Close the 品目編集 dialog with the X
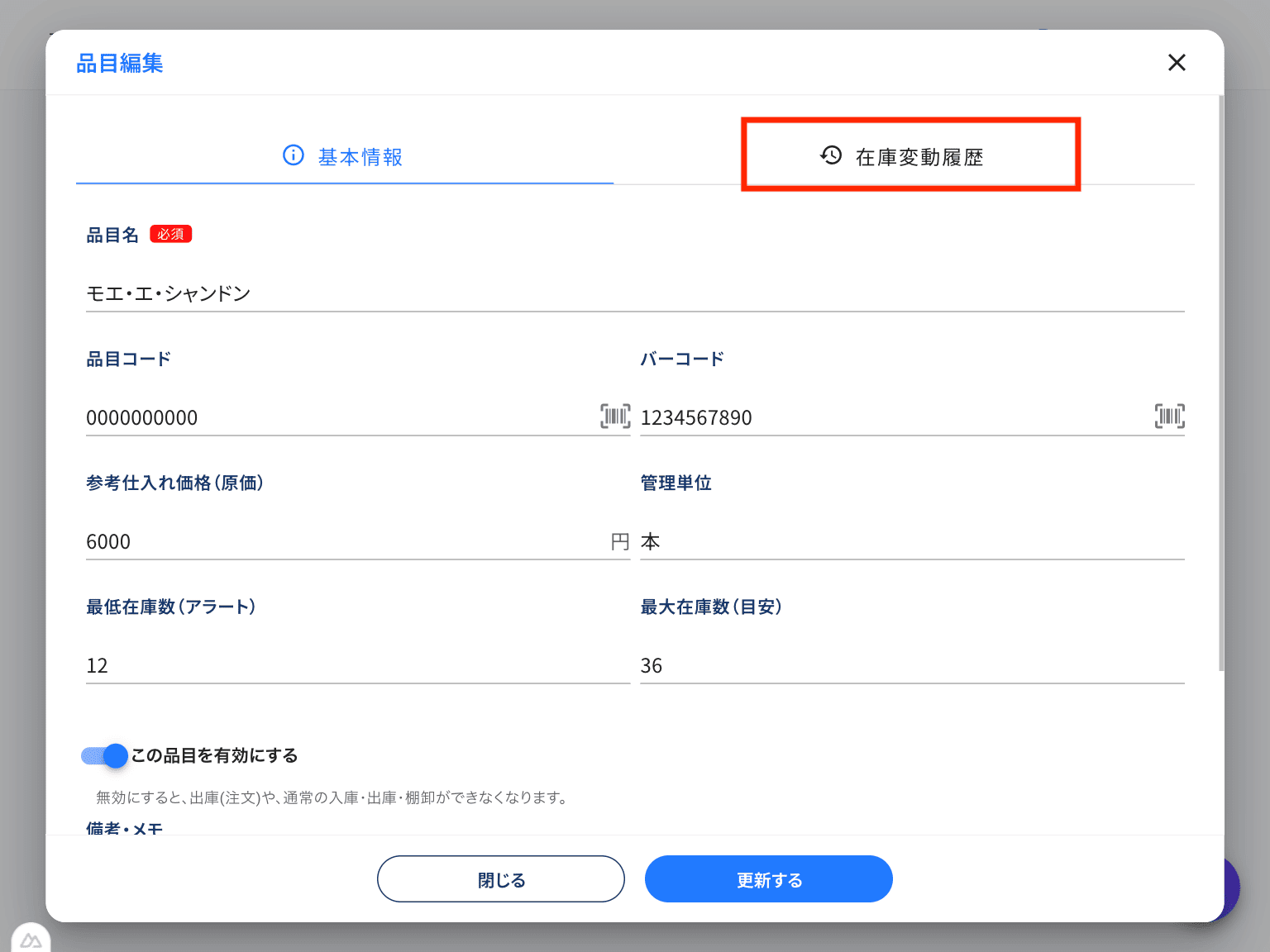1270x952 pixels. pyautogui.click(x=1177, y=62)
